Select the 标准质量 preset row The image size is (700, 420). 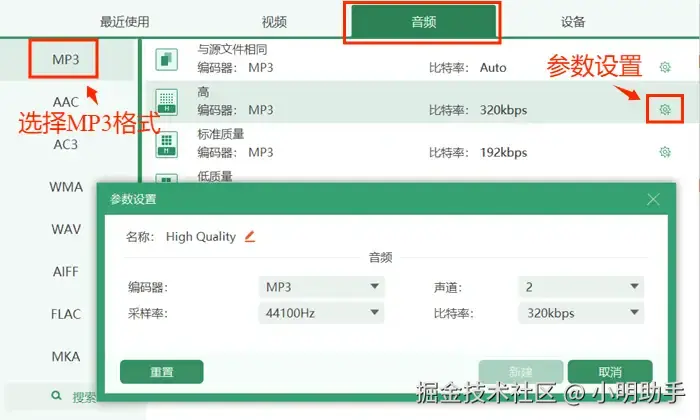pyautogui.click(x=422, y=144)
